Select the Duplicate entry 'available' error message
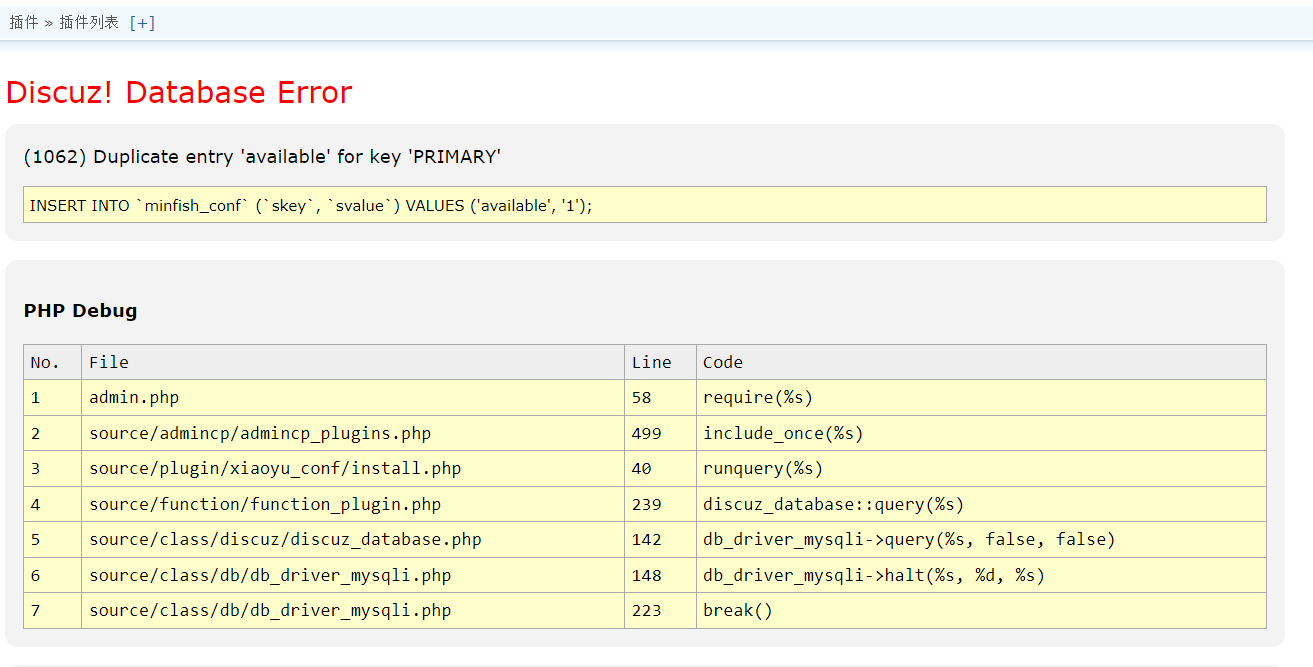Viewport: 1313px width, 667px height. coord(262,157)
